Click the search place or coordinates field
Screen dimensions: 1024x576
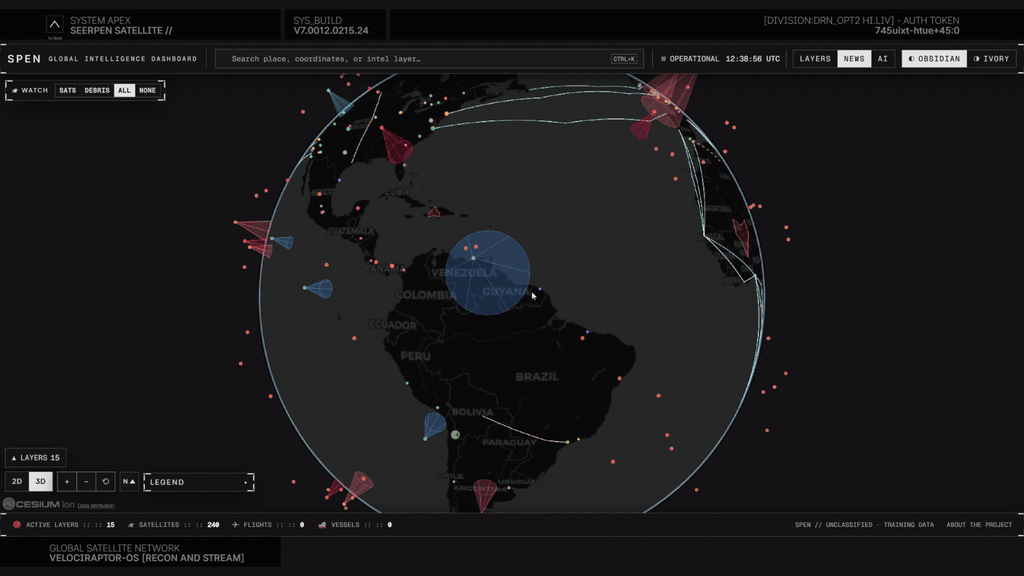pyautogui.click(x=429, y=59)
